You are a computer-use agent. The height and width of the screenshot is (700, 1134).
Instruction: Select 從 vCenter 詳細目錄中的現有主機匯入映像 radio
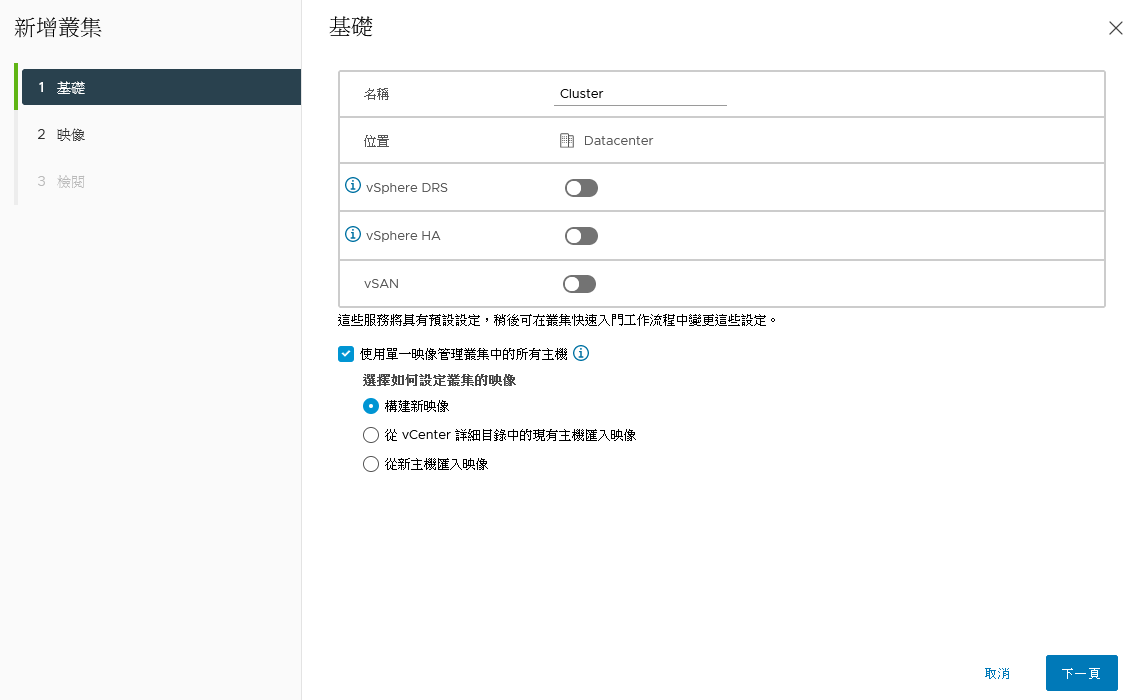tap(370, 435)
